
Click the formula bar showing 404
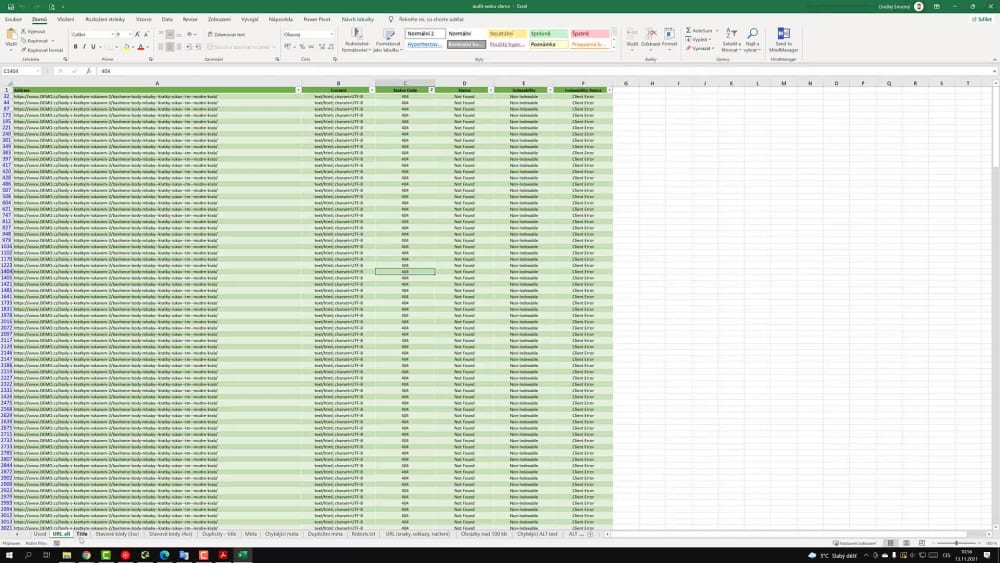546,71
